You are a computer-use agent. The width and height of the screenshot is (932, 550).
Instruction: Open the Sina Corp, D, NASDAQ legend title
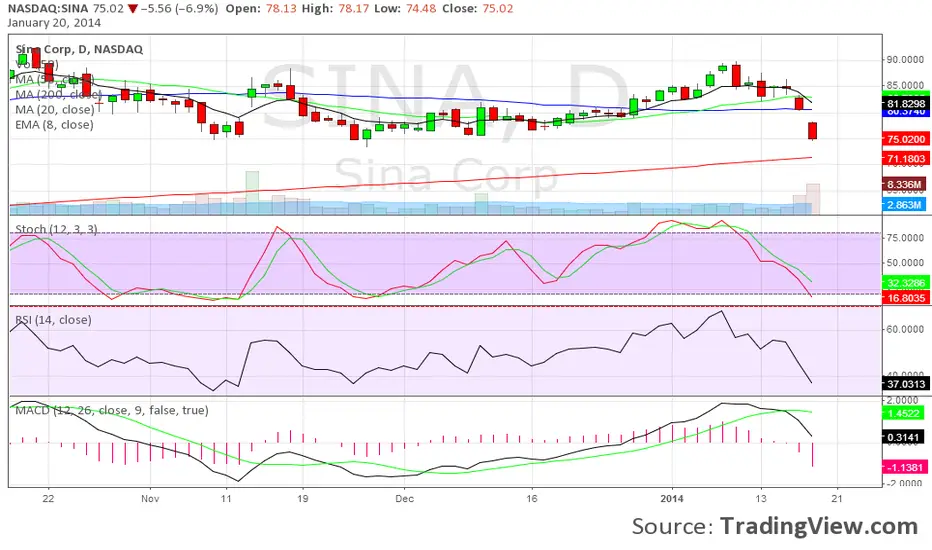(x=79, y=49)
